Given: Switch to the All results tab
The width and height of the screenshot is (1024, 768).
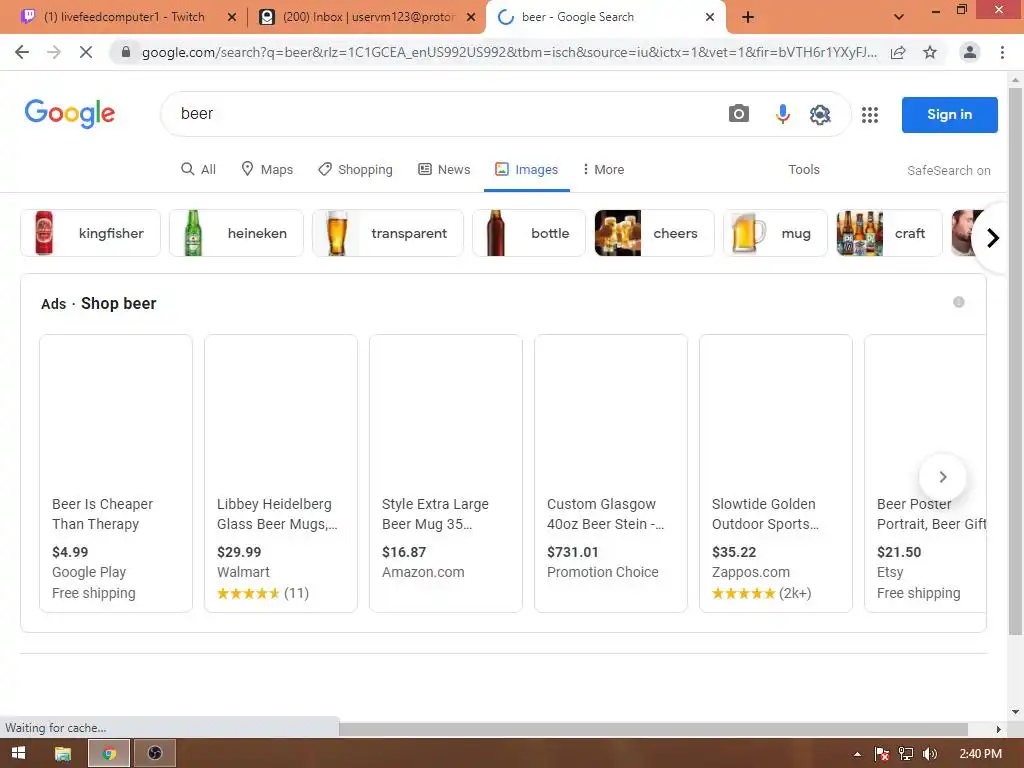Looking at the screenshot, I should click(199, 169).
